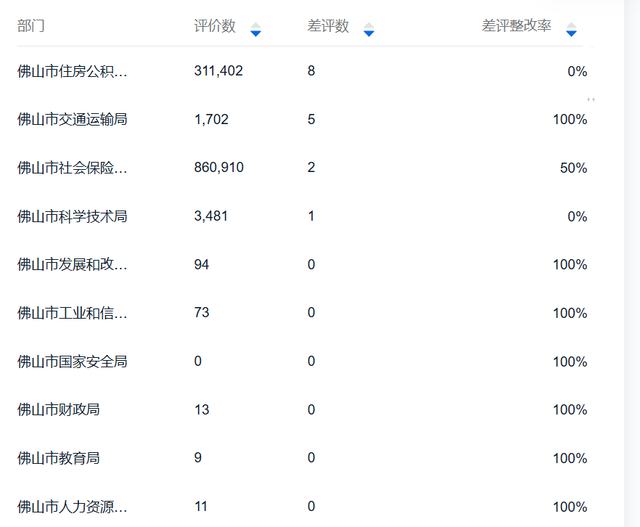
Task: Select the 佛山市交通运输局 row
Action: (x=302, y=119)
